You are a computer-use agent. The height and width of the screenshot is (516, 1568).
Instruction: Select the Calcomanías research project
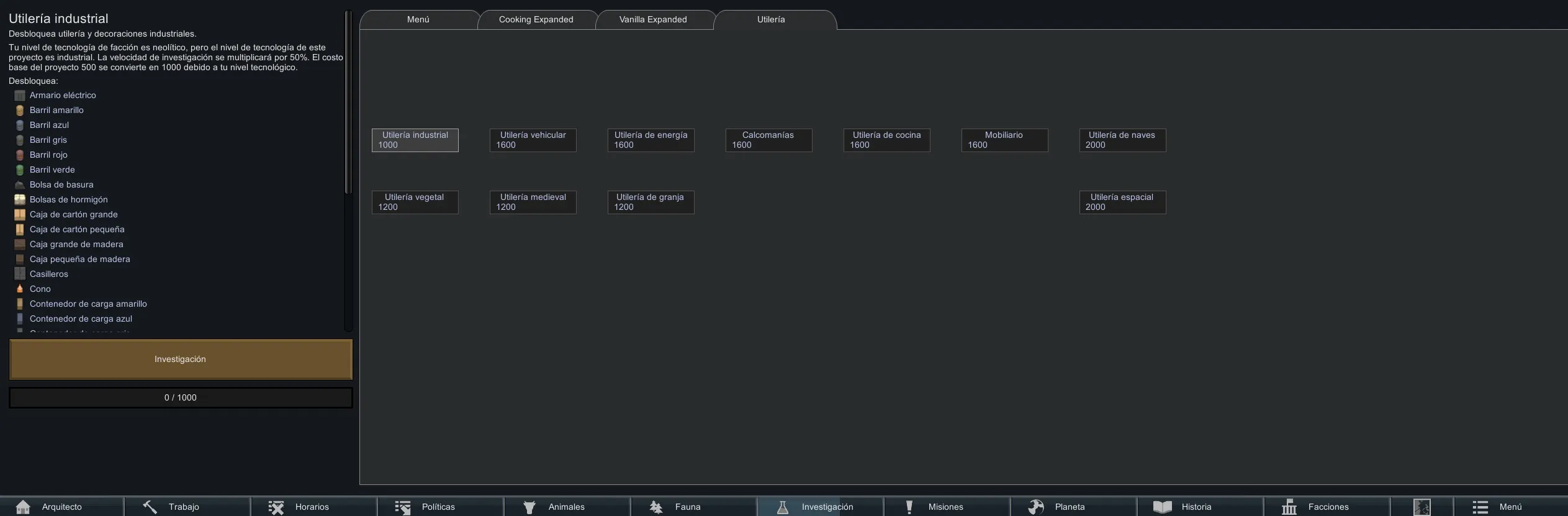pyautogui.click(x=768, y=140)
